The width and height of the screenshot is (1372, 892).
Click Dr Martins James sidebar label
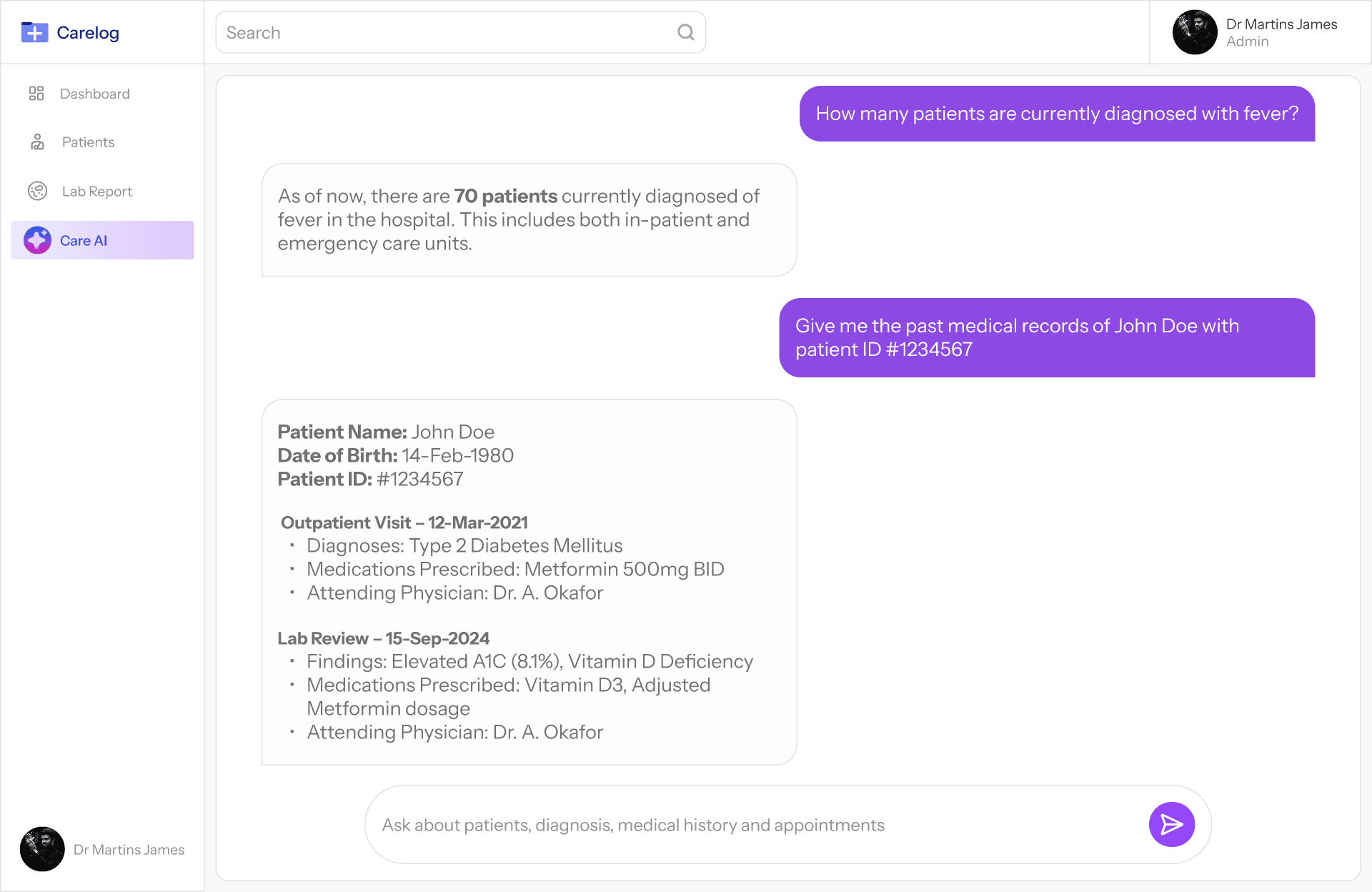[129, 849]
